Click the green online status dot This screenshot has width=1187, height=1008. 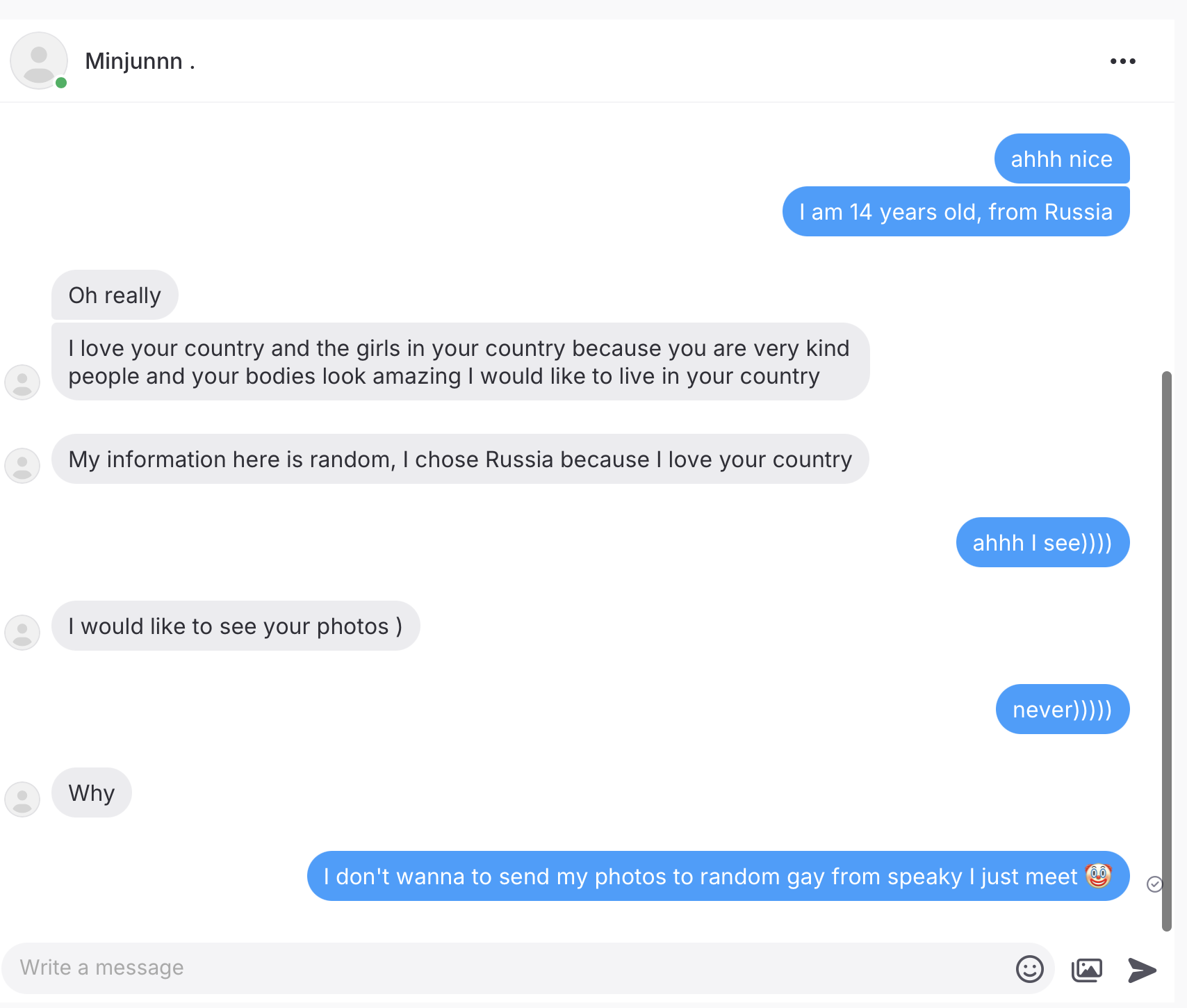pyautogui.click(x=61, y=83)
